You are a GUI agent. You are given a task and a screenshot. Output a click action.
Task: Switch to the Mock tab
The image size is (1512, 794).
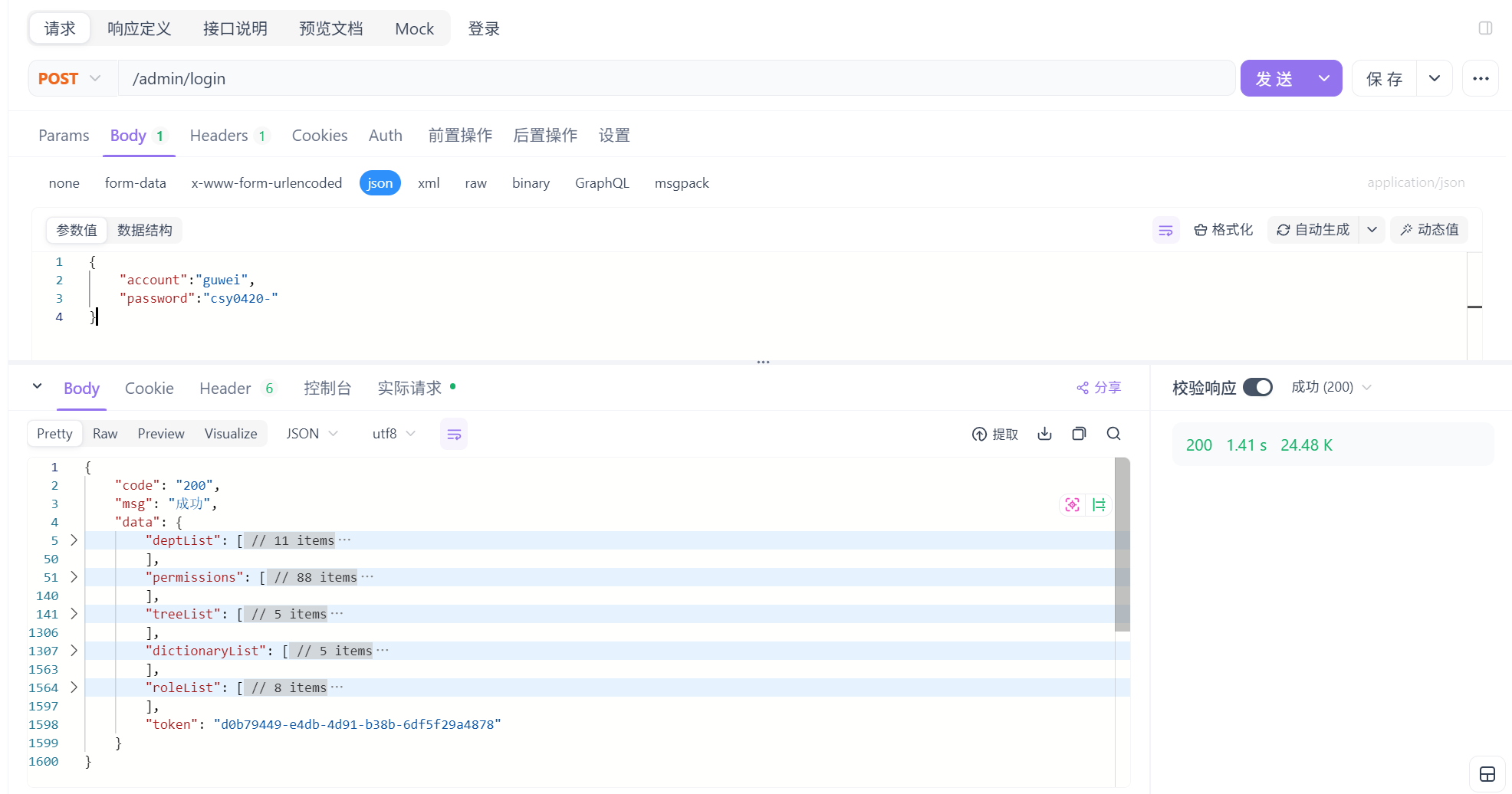tap(414, 28)
